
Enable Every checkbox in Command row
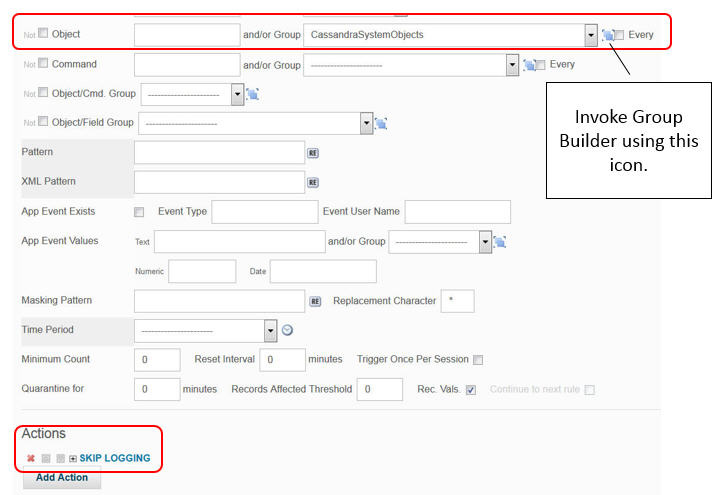coord(541,65)
